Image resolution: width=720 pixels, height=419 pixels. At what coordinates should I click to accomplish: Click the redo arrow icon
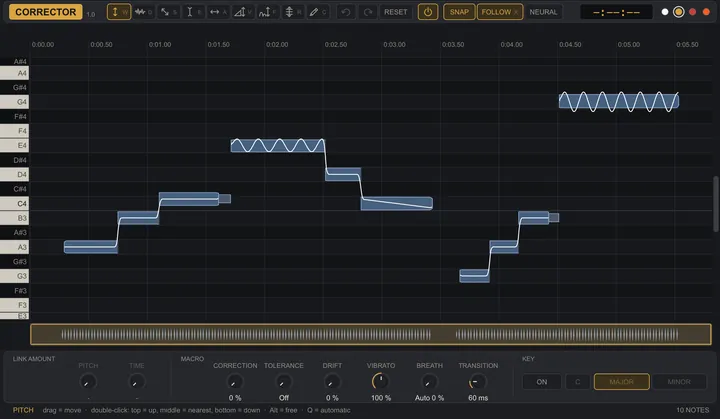coord(368,12)
